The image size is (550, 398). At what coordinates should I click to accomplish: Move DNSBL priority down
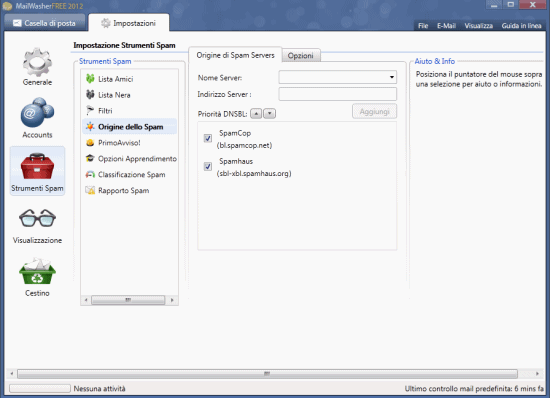[269, 114]
